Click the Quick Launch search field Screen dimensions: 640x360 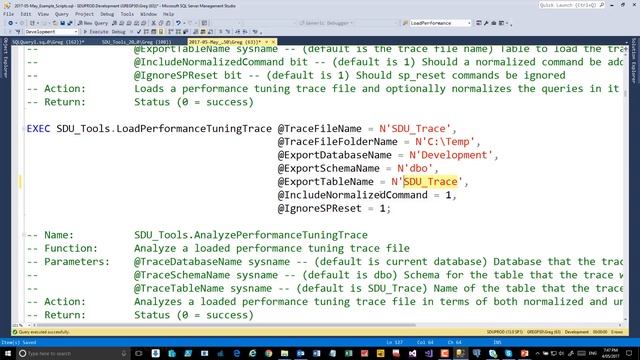pyautogui.click(x=571, y=5)
